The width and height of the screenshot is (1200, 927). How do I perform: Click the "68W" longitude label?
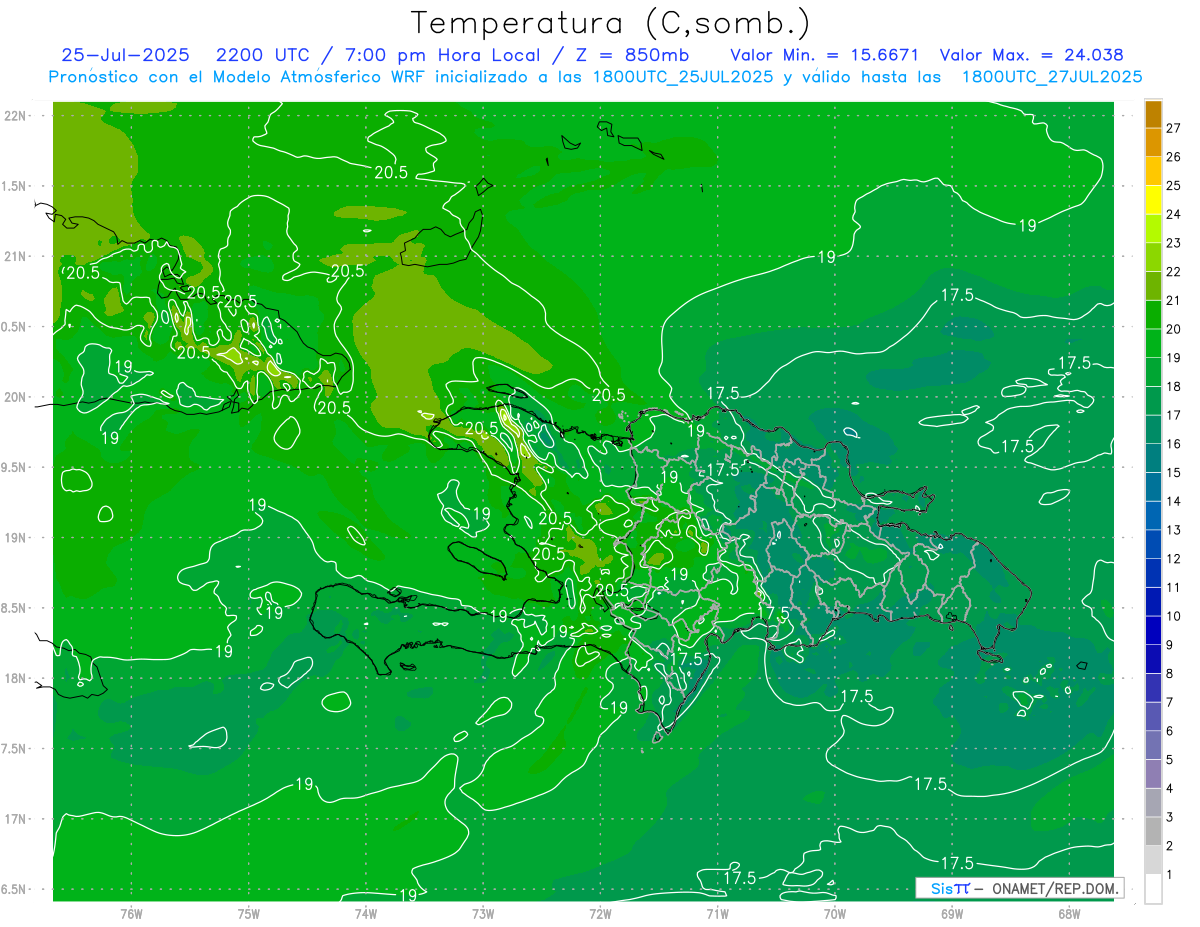pos(1069,914)
